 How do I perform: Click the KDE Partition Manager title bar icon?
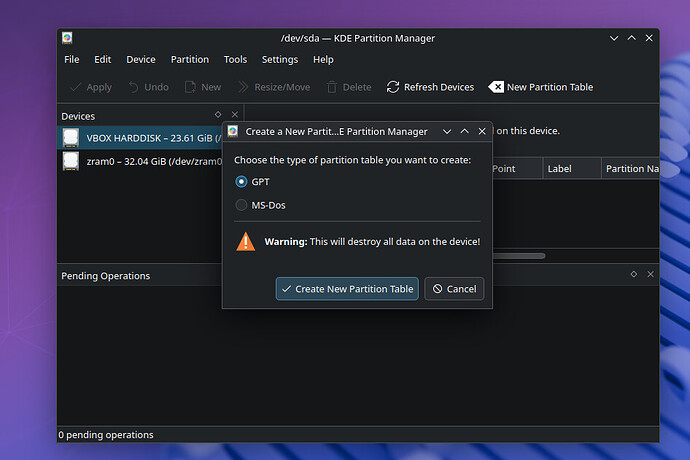click(x=67, y=38)
